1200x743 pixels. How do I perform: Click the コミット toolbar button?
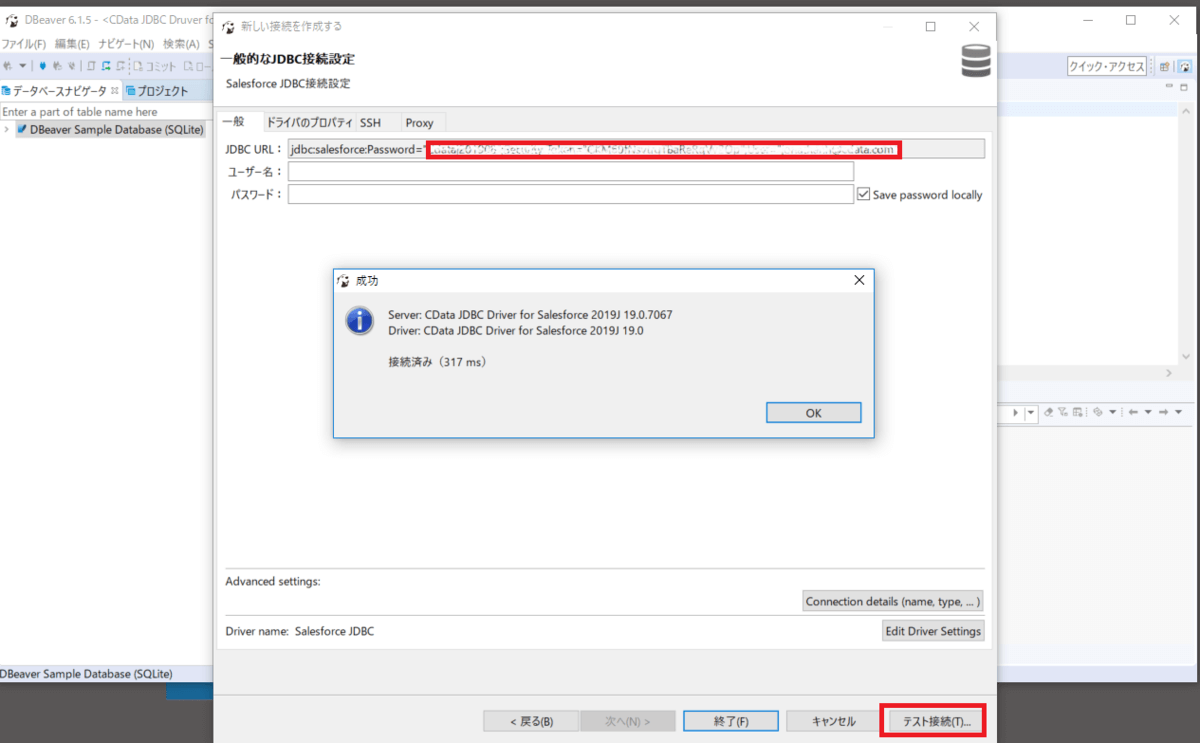tap(155, 66)
